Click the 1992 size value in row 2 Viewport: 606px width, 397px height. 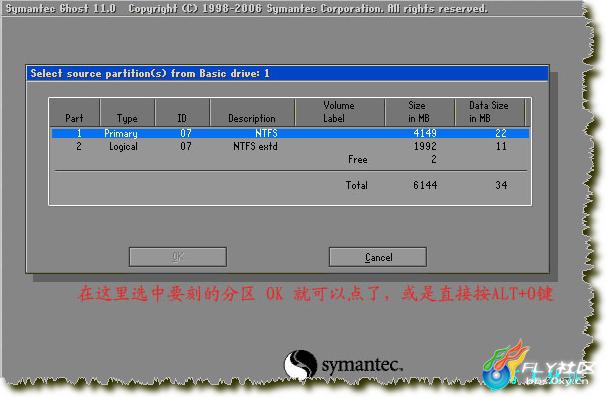425,147
